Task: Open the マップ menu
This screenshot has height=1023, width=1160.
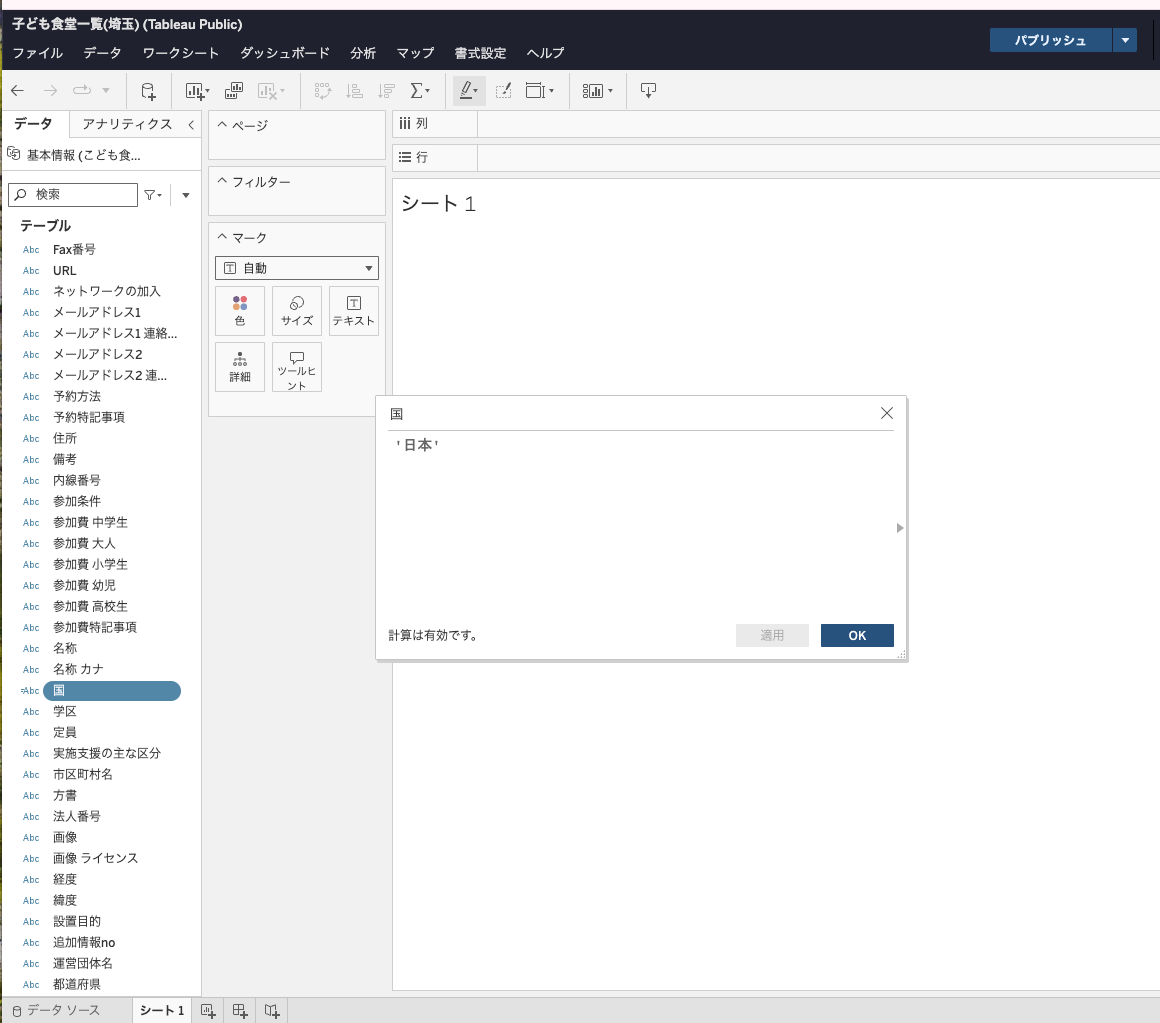Action: (415, 53)
